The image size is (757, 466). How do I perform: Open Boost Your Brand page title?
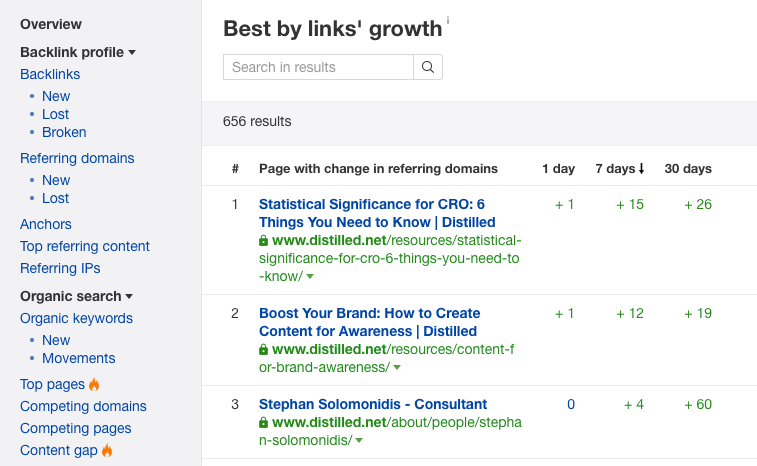tap(370, 322)
